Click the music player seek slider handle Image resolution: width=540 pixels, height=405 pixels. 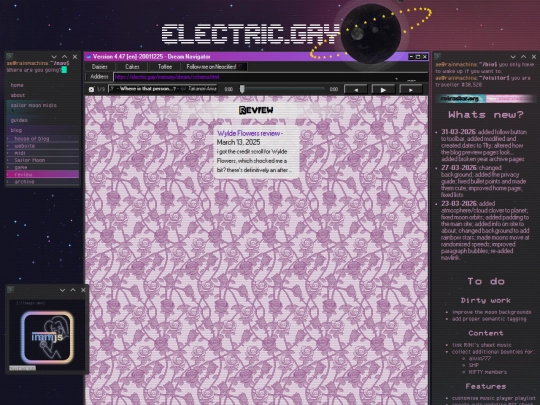(x=242, y=89)
